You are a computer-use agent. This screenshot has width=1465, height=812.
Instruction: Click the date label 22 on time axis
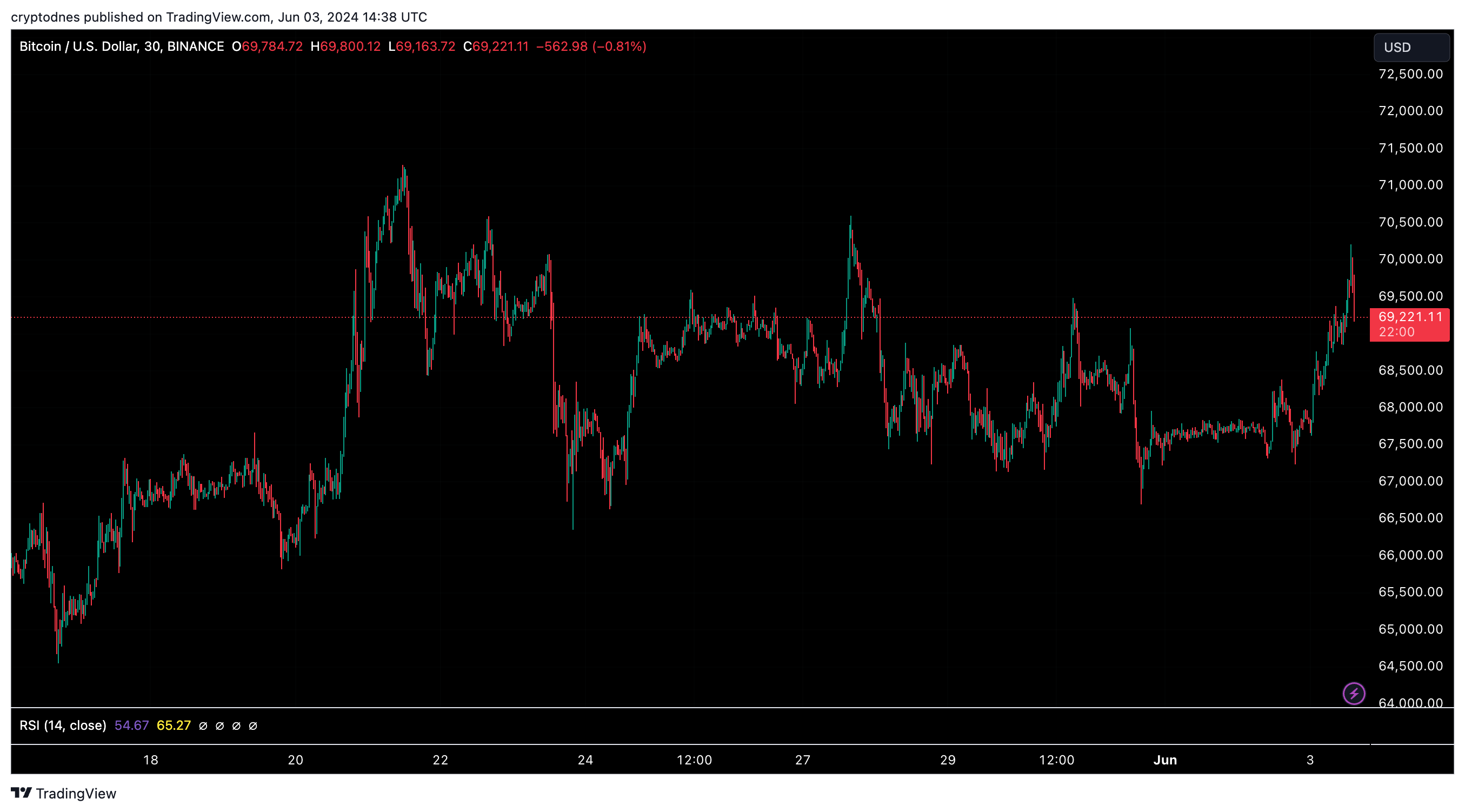click(441, 760)
